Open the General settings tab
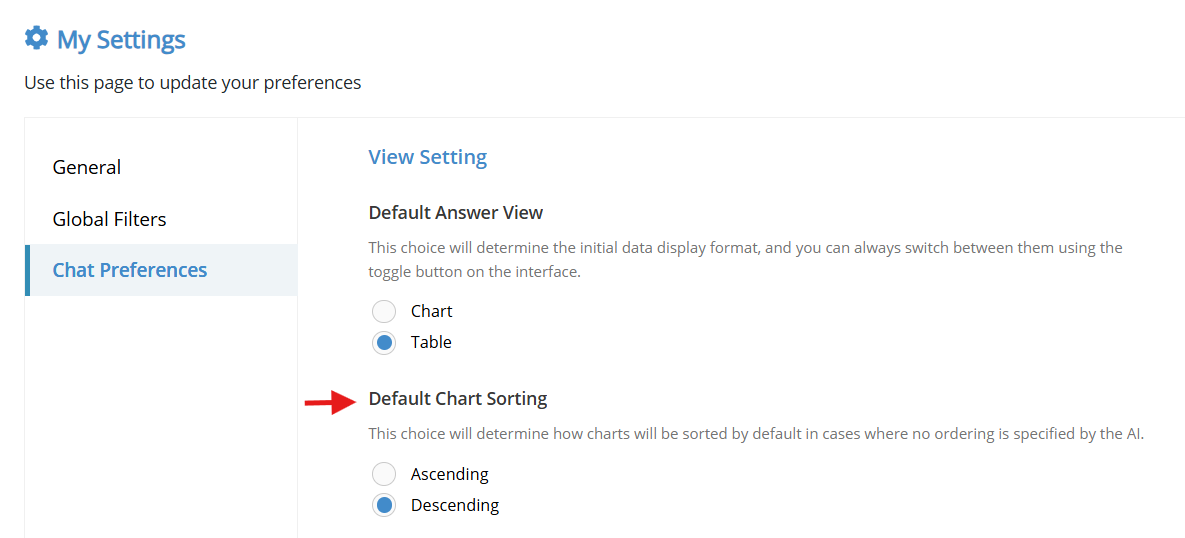The height and width of the screenshot is (538, 1185). [86, 167]
